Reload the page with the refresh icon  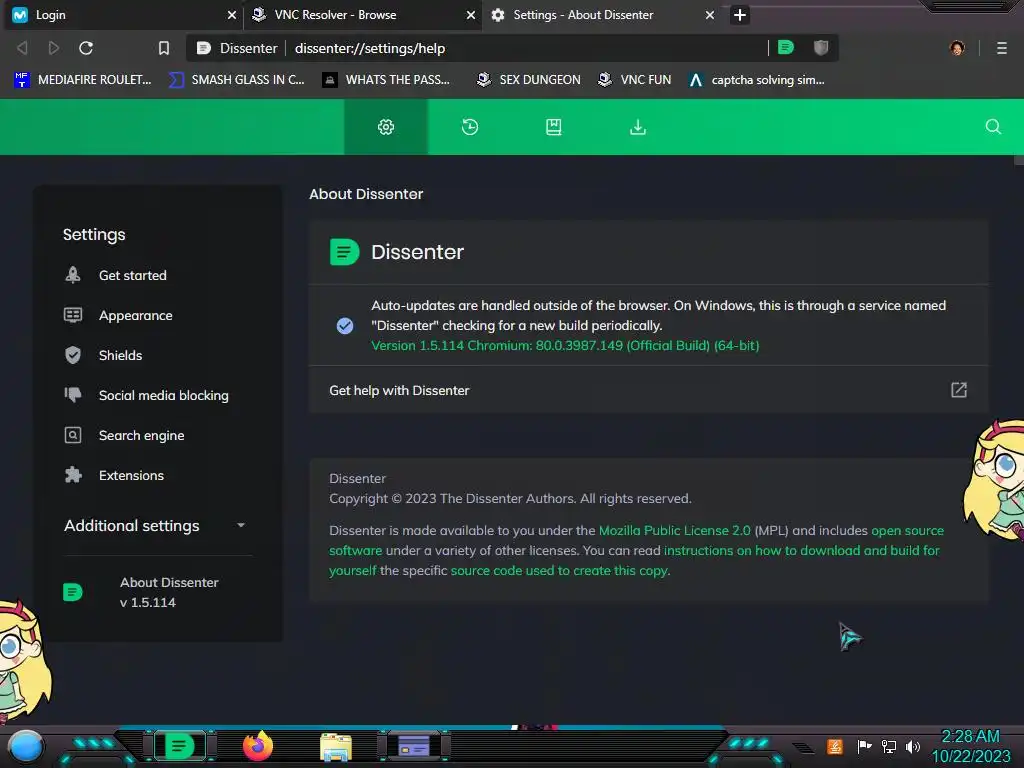[86, 48]
